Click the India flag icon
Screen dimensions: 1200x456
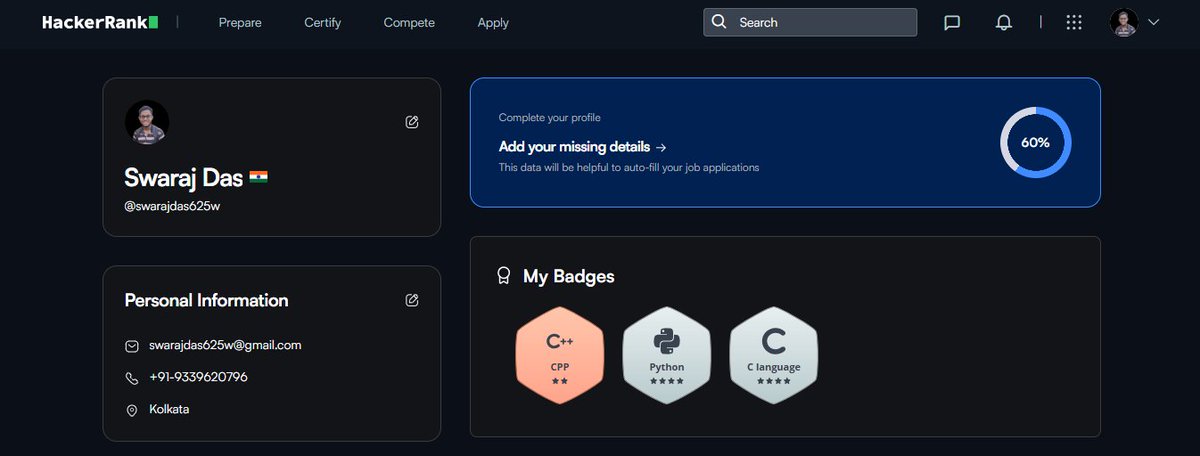point(258,177)
